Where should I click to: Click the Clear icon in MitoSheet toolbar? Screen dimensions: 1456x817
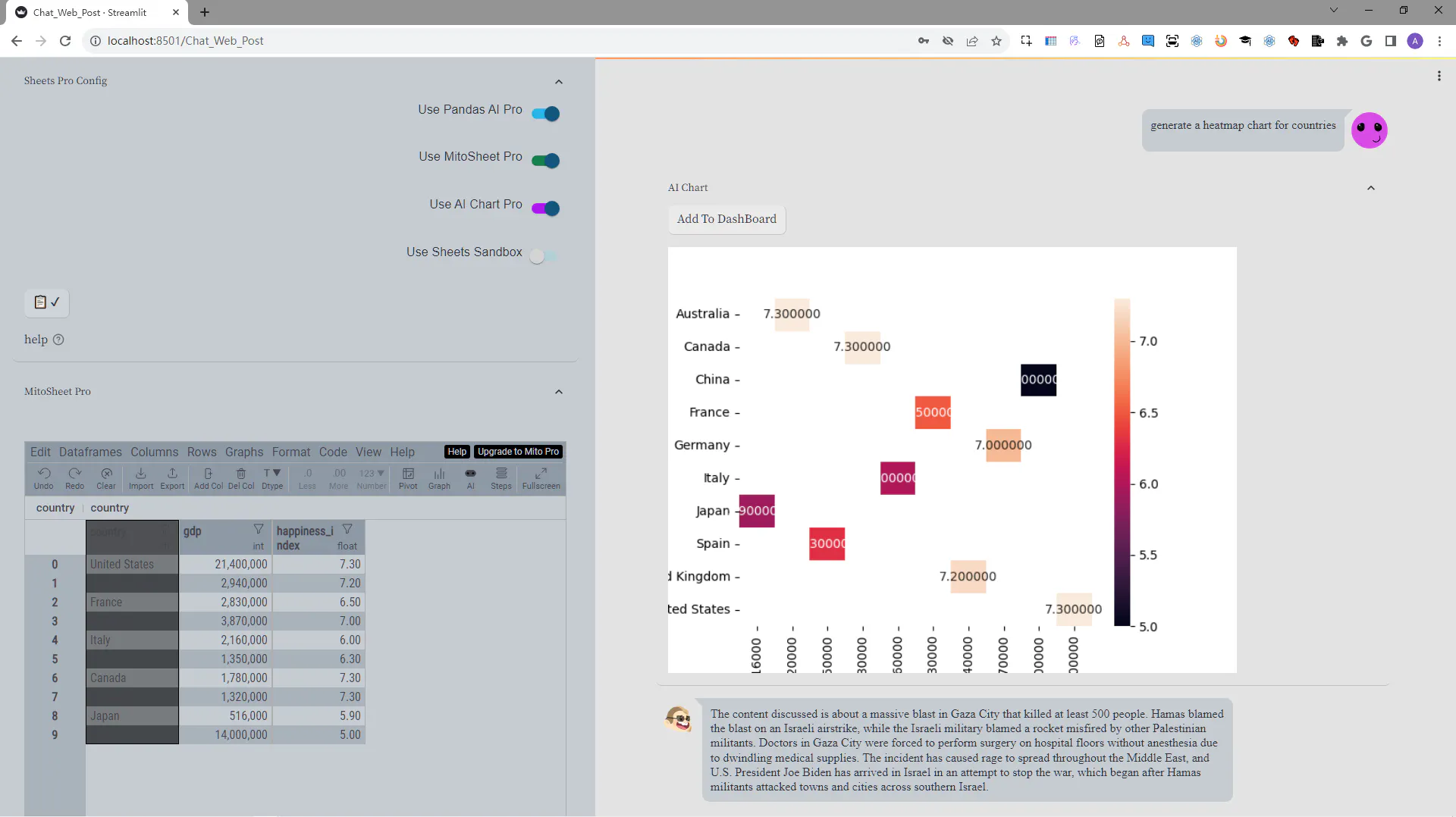(x=106, y=477)
